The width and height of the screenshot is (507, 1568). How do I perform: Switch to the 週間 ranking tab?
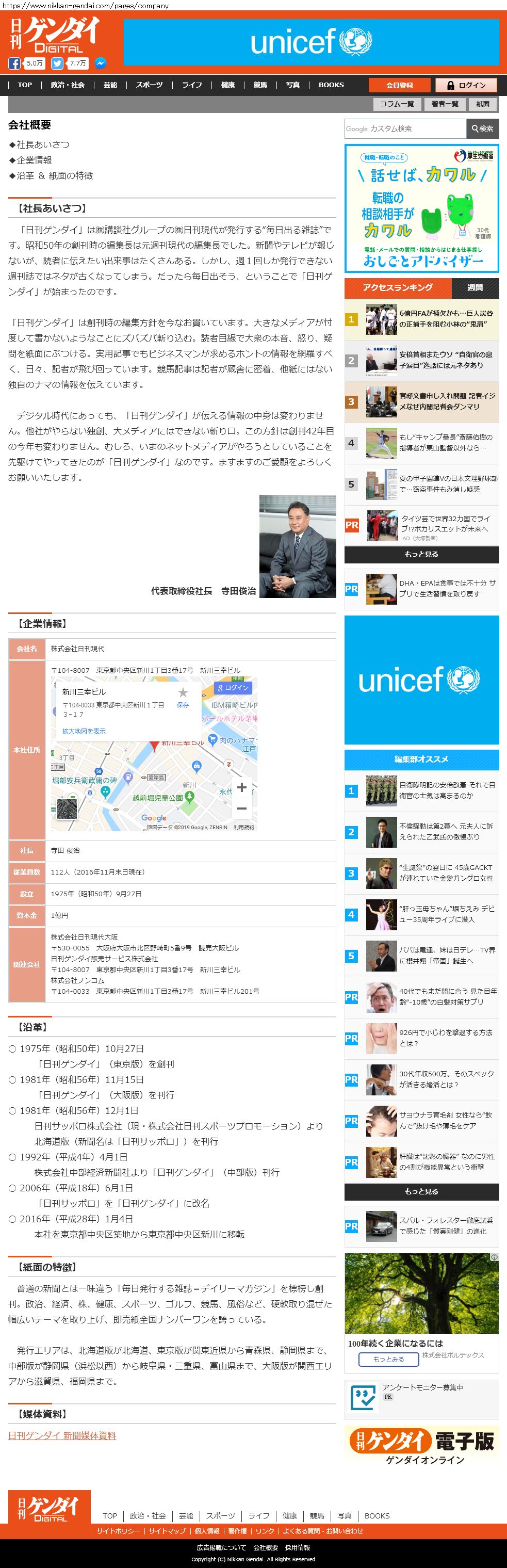click(x=475, y=288)
